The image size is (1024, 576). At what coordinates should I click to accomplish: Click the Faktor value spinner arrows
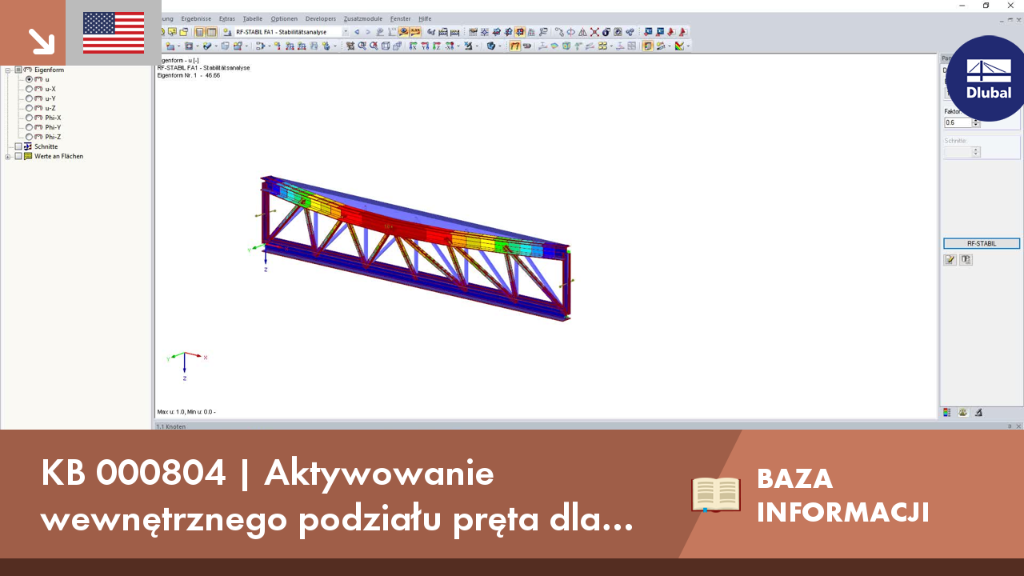976,123
